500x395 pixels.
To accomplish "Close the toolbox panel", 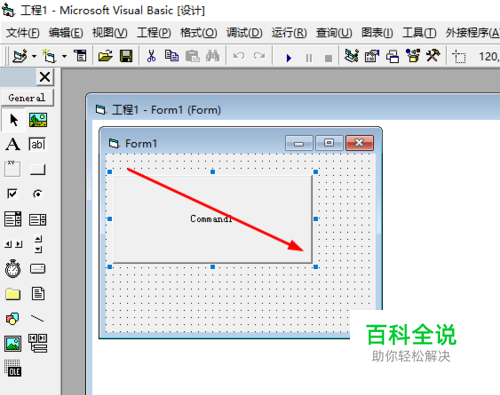I will pyautogui.click(x=45, y=77).
